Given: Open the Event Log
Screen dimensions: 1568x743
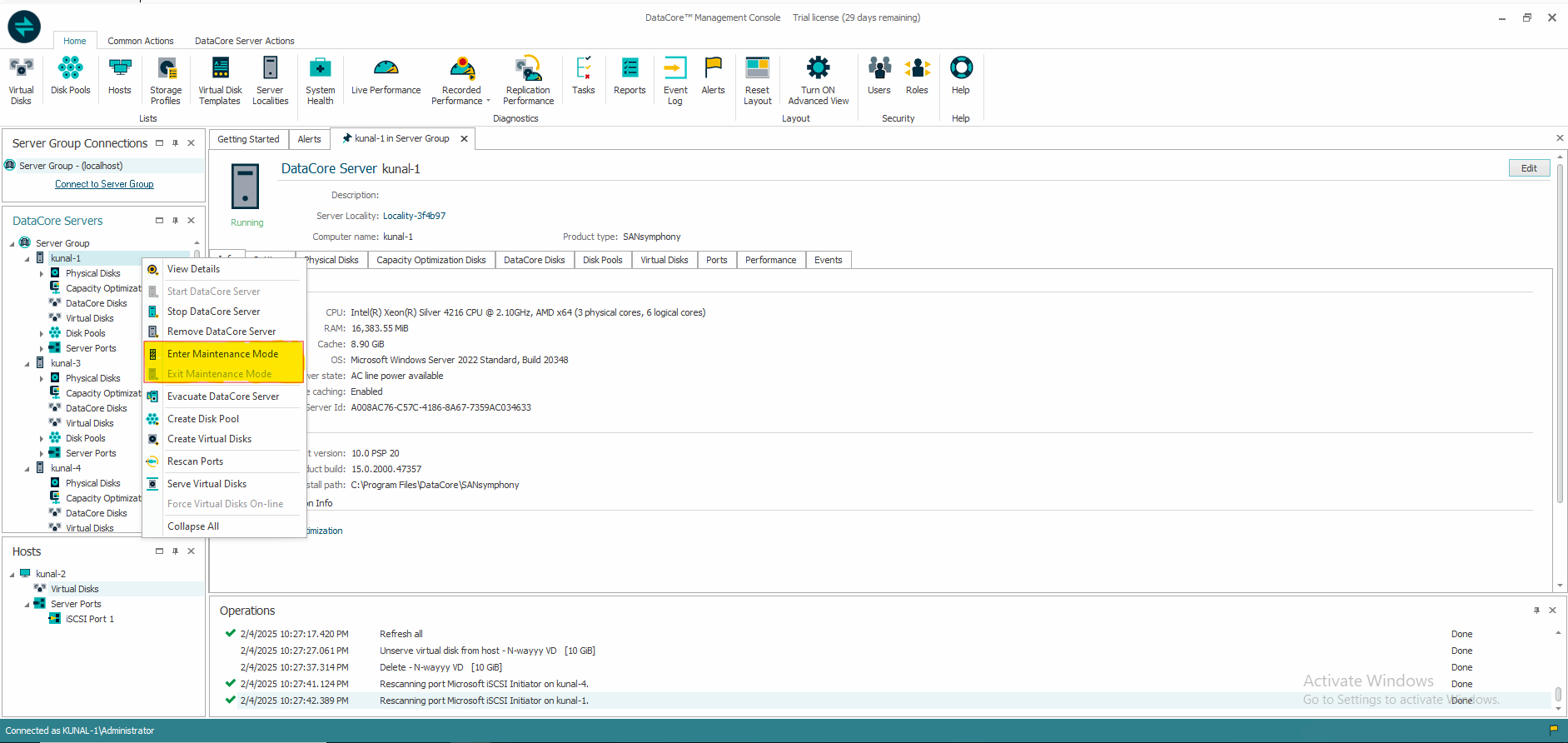Looking at the screenshot, I should click(675, 81).
